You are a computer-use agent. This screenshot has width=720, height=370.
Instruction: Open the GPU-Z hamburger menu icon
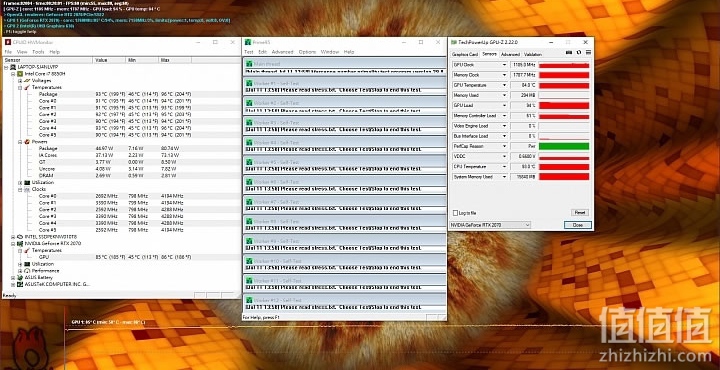tap(588, 53)
